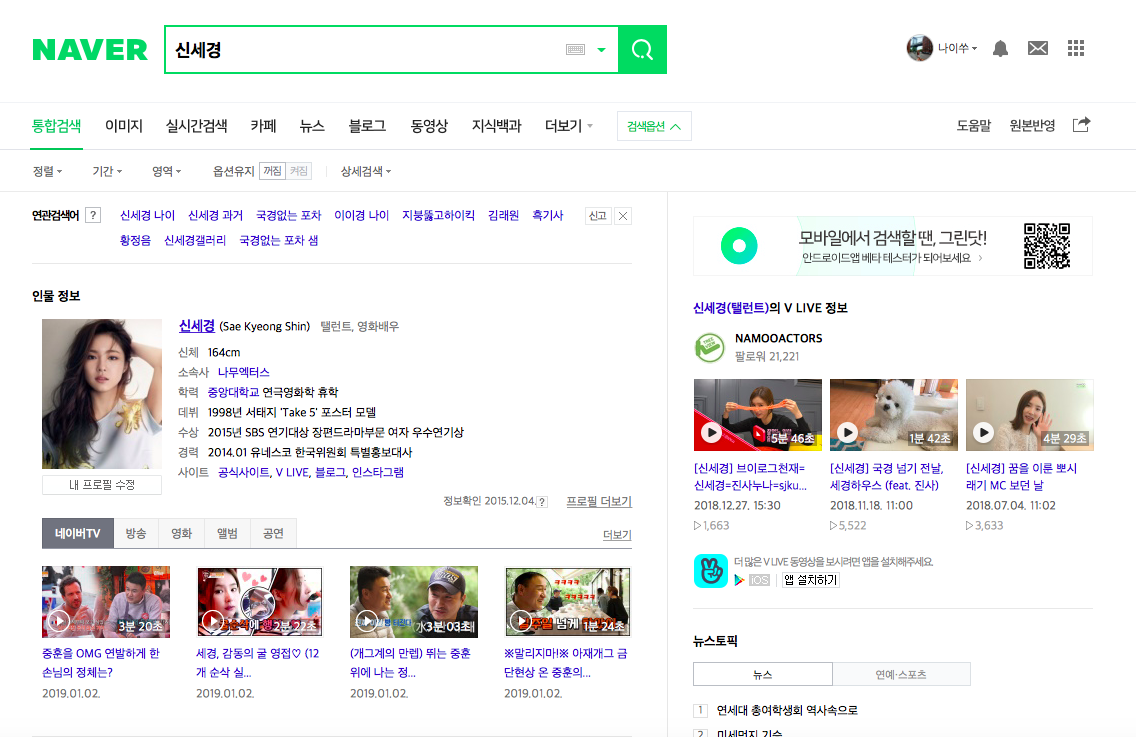
Task: Open the mail envelope icon
Action: click(1037, 49)
